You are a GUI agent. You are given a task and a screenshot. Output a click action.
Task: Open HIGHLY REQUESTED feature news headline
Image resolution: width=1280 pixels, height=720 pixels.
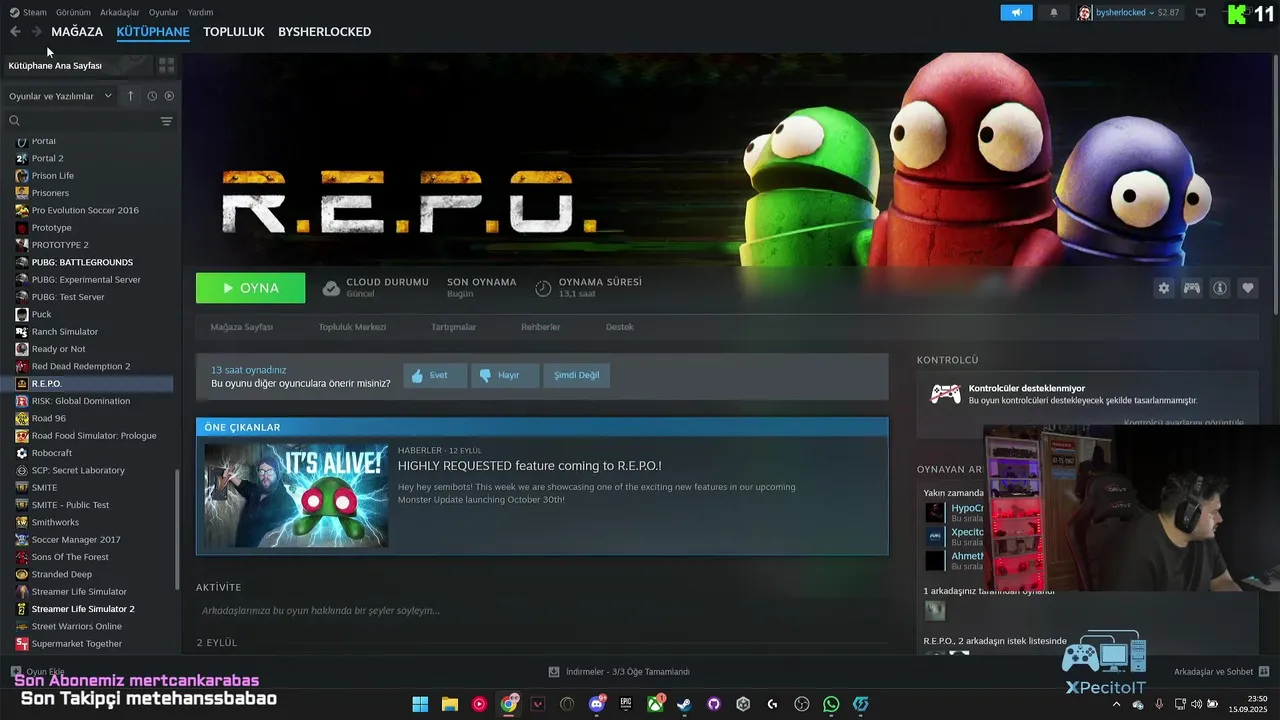[529, 466]
